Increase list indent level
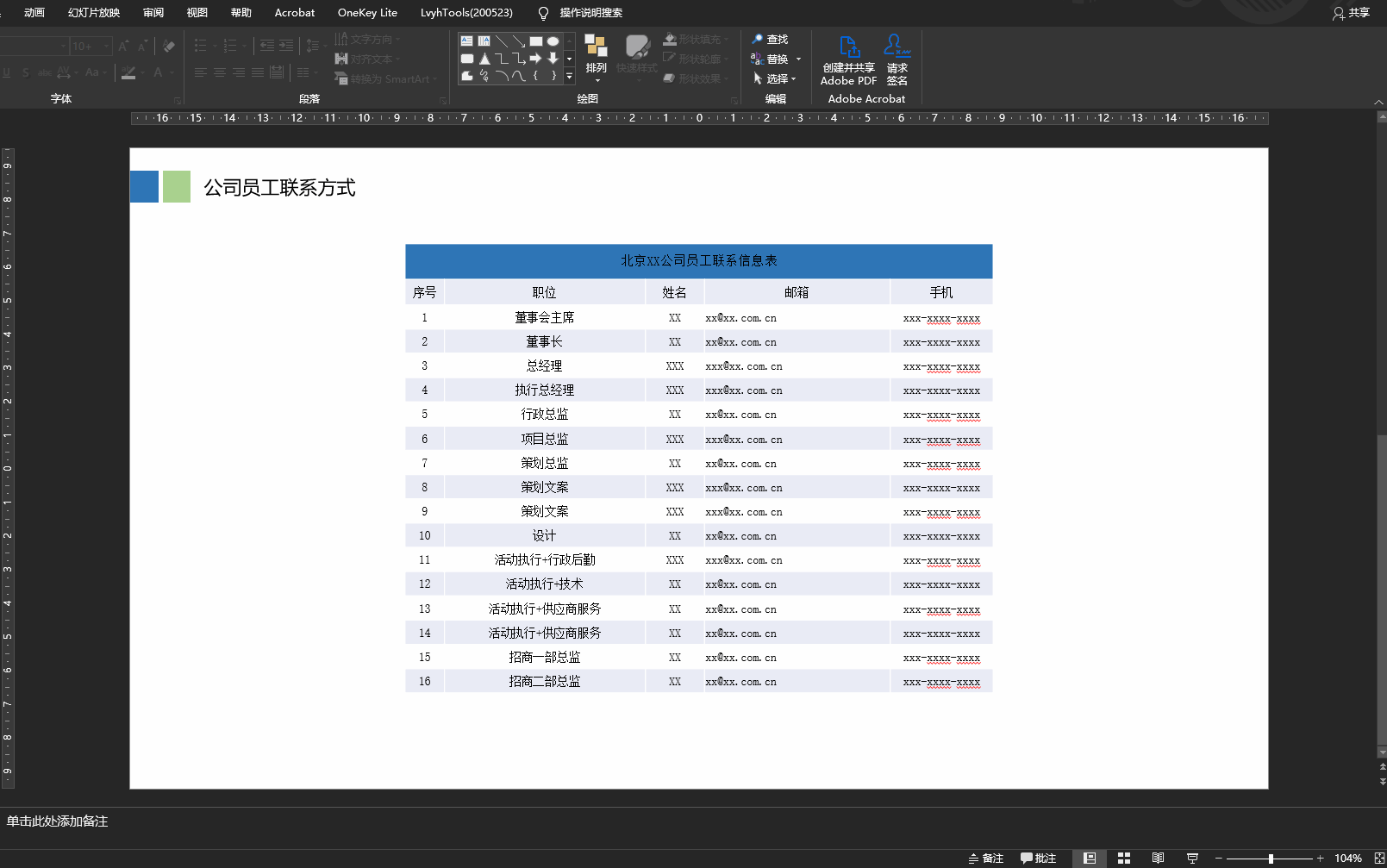1387x868 pixels. pyautogui.click(x=286, y=46)
